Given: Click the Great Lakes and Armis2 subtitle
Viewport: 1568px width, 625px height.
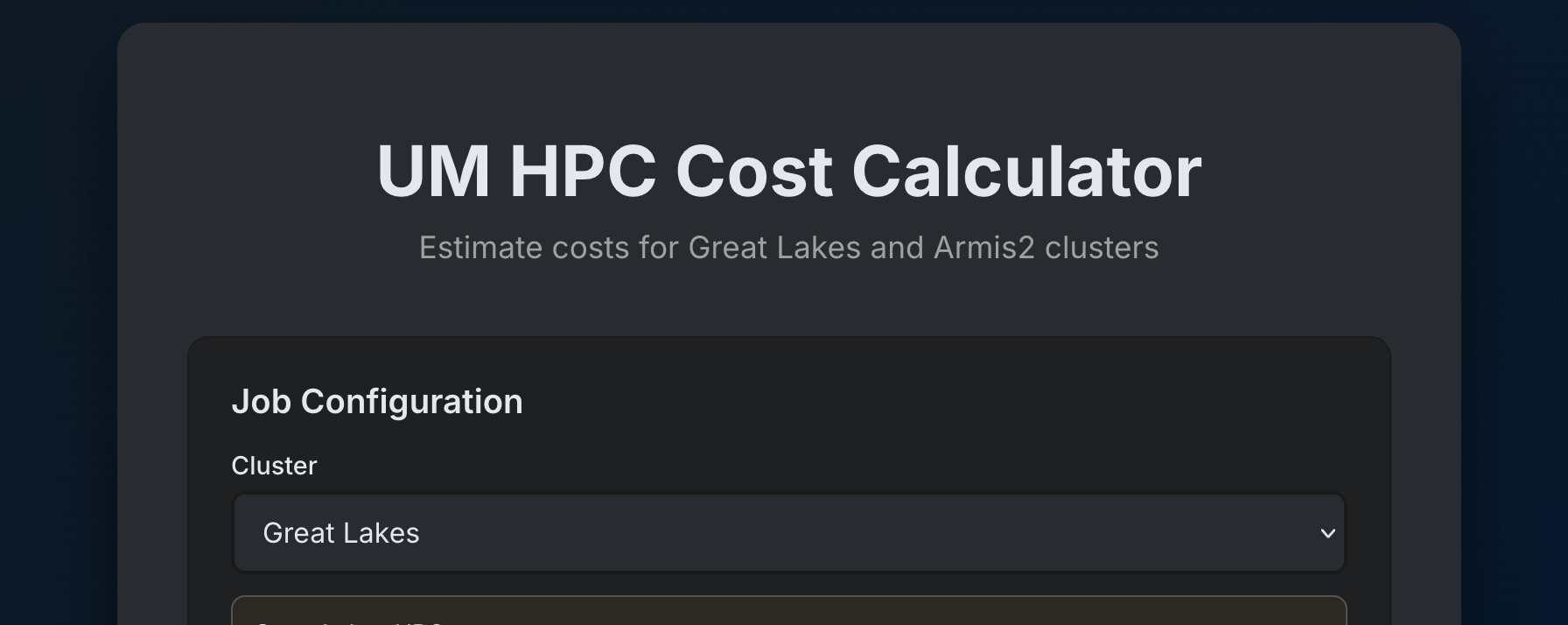Looking at the screenshot, I should [787, 248].
